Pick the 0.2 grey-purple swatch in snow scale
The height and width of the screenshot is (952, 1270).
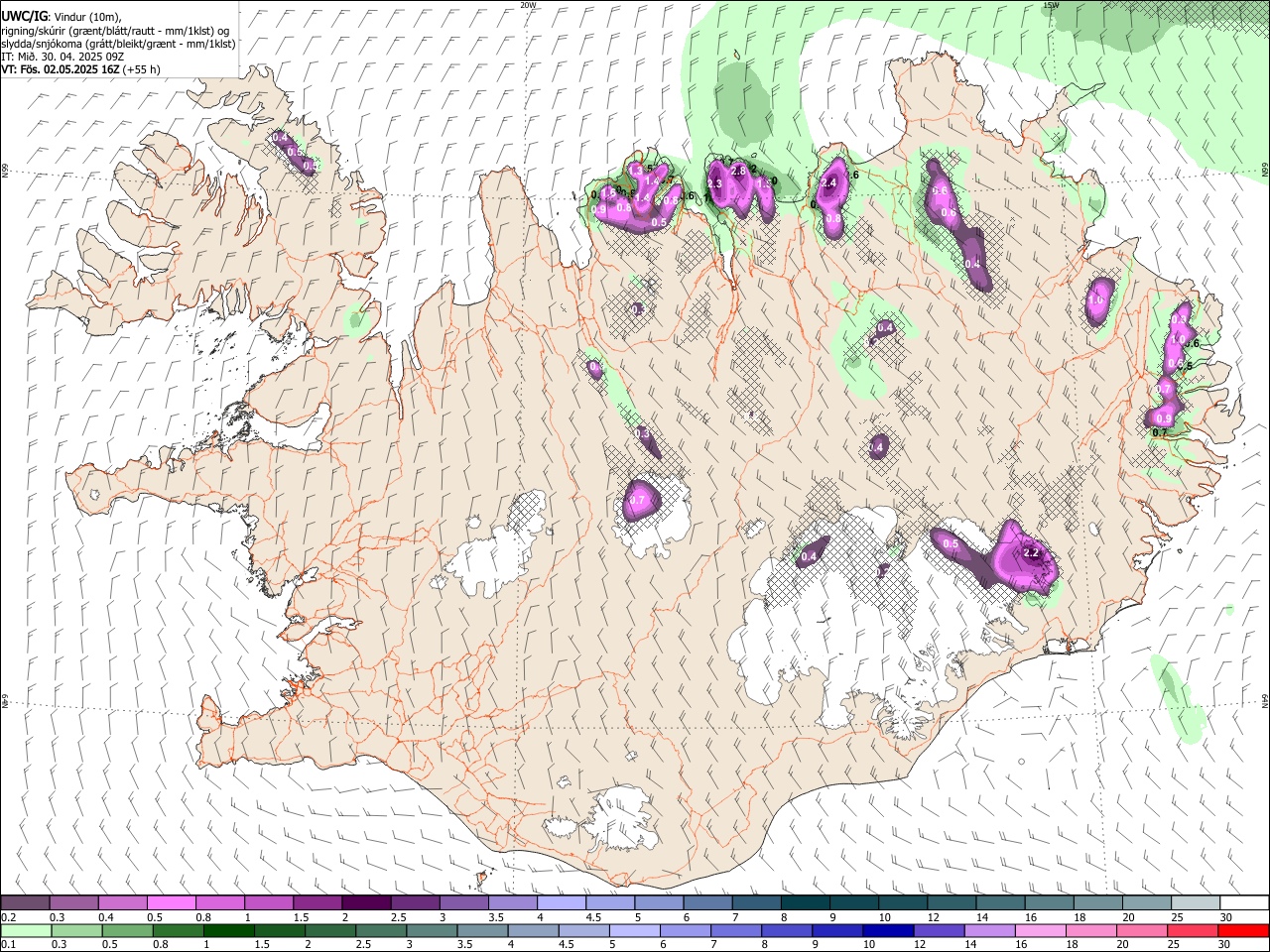point(25,903)
